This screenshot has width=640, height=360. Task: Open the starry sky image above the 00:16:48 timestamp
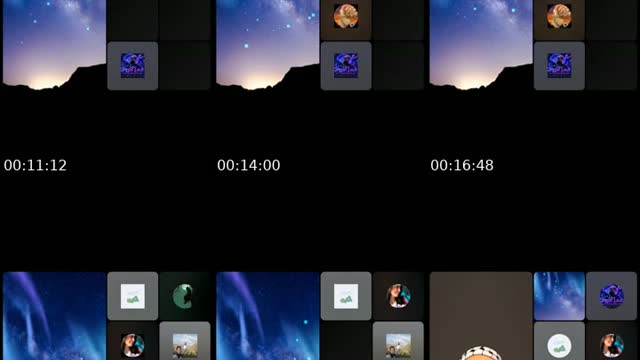tap(481, 44)
